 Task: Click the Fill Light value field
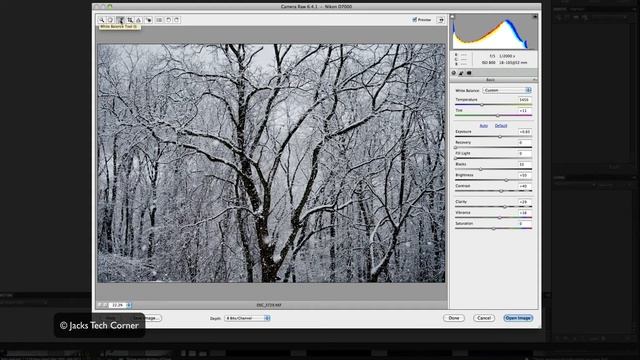click(524, 153)
